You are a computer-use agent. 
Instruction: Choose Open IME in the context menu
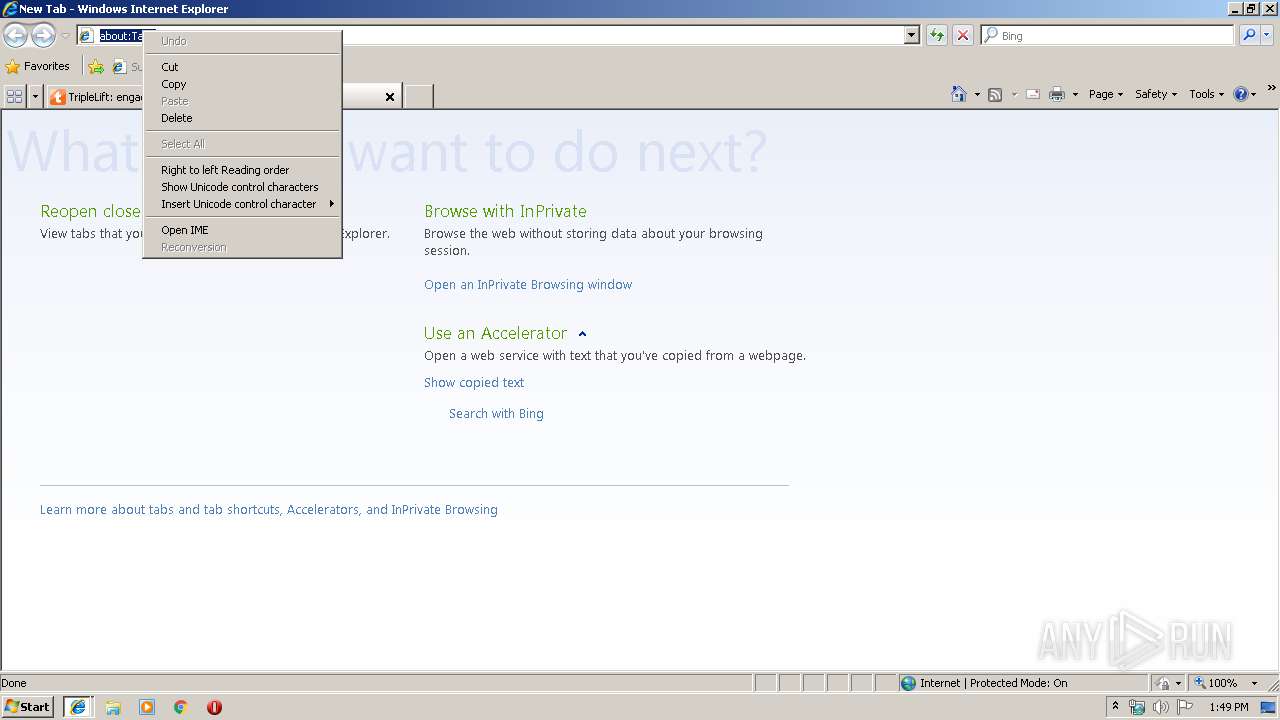point(243,230)
